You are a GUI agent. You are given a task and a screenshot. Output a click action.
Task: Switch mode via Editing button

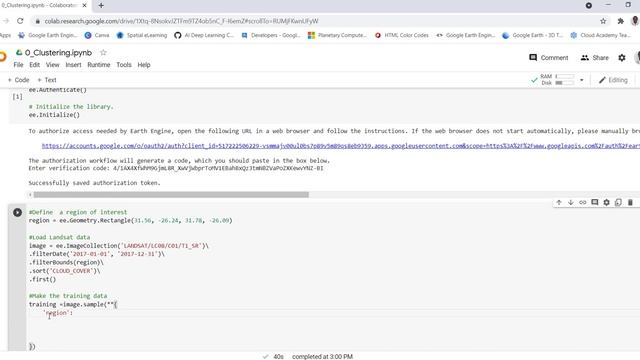(x=613, y=80)
